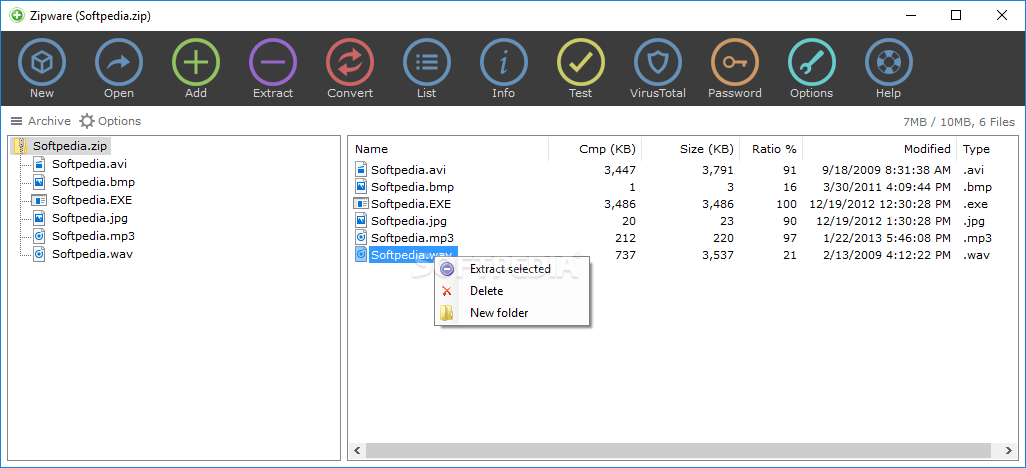The width and height of the screenshot is (1026, 468).
Task: Select Softpedia.jpg in the left tree
Action: (90, 218)
